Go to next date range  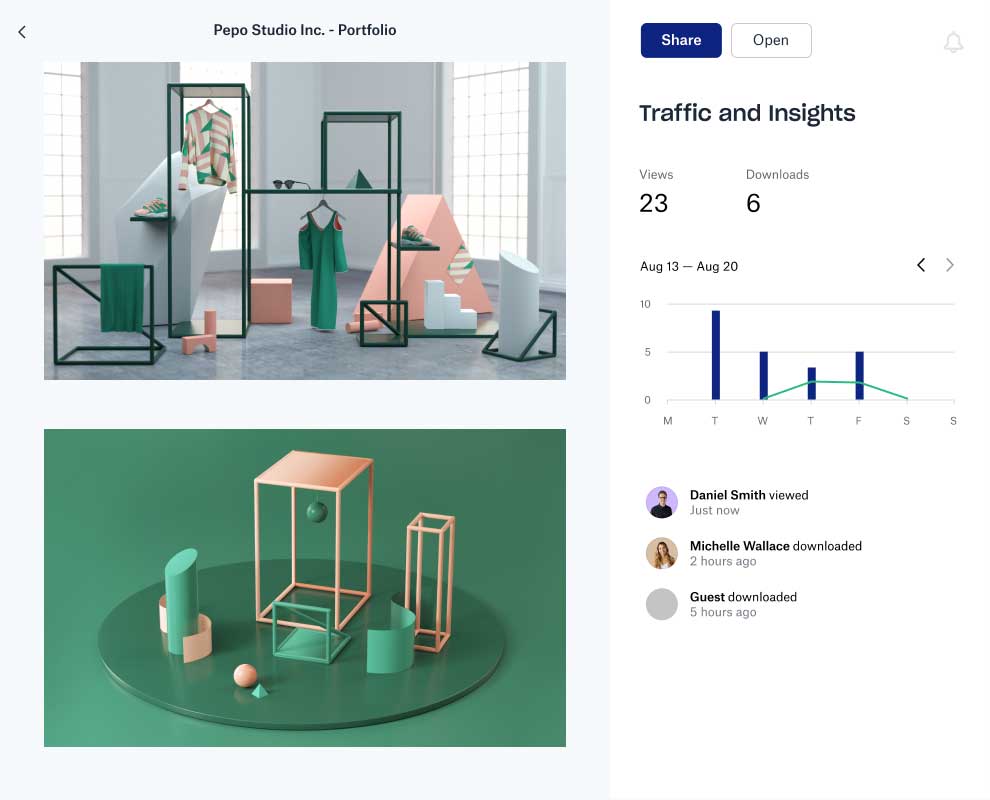[x=950, y=265]
